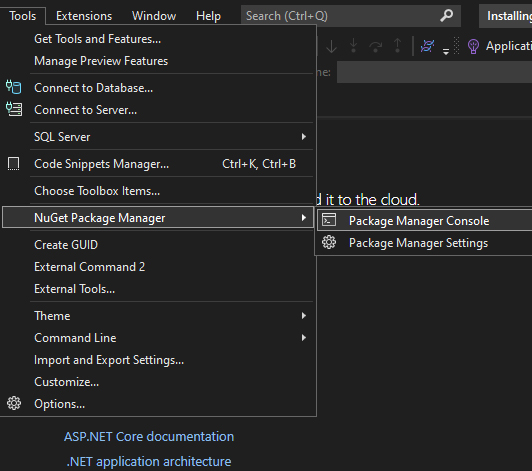Screen dimensions: 532x471
Task: Open the .NET application architecture link
Action: click(x=149, y=461)
